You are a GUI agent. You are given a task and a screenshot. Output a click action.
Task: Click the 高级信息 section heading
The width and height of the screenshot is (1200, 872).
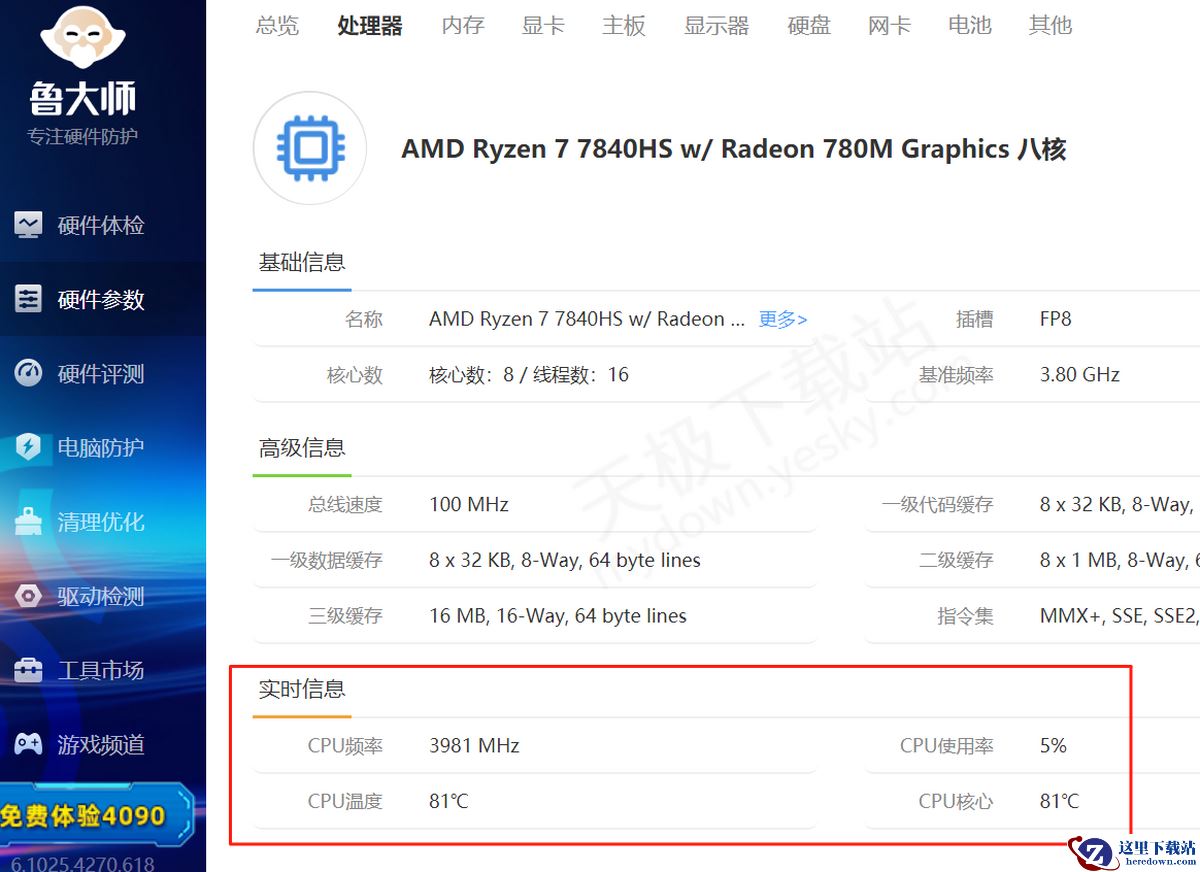(x=302, y=448)
